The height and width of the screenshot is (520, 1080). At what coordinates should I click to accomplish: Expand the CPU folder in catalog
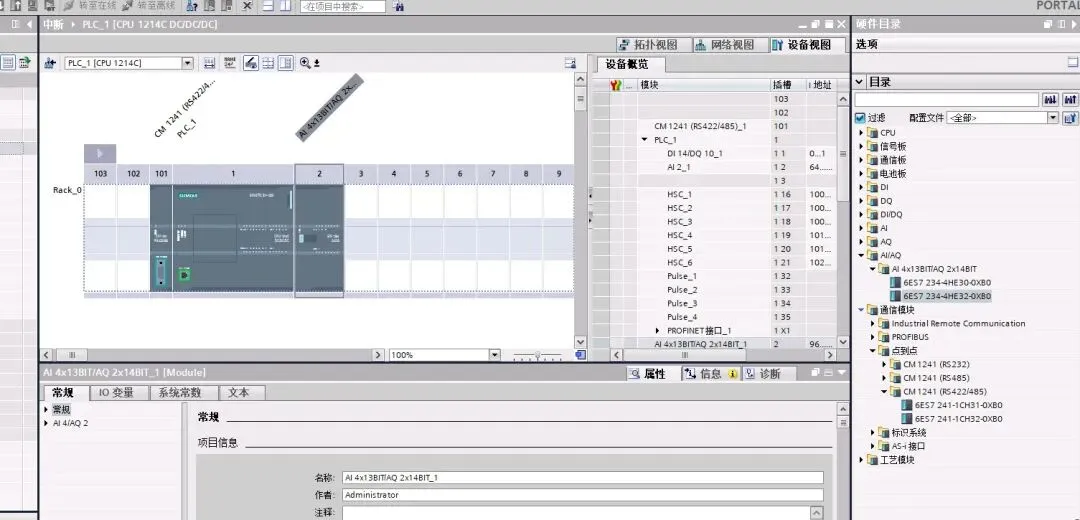[x=861, y=132]
